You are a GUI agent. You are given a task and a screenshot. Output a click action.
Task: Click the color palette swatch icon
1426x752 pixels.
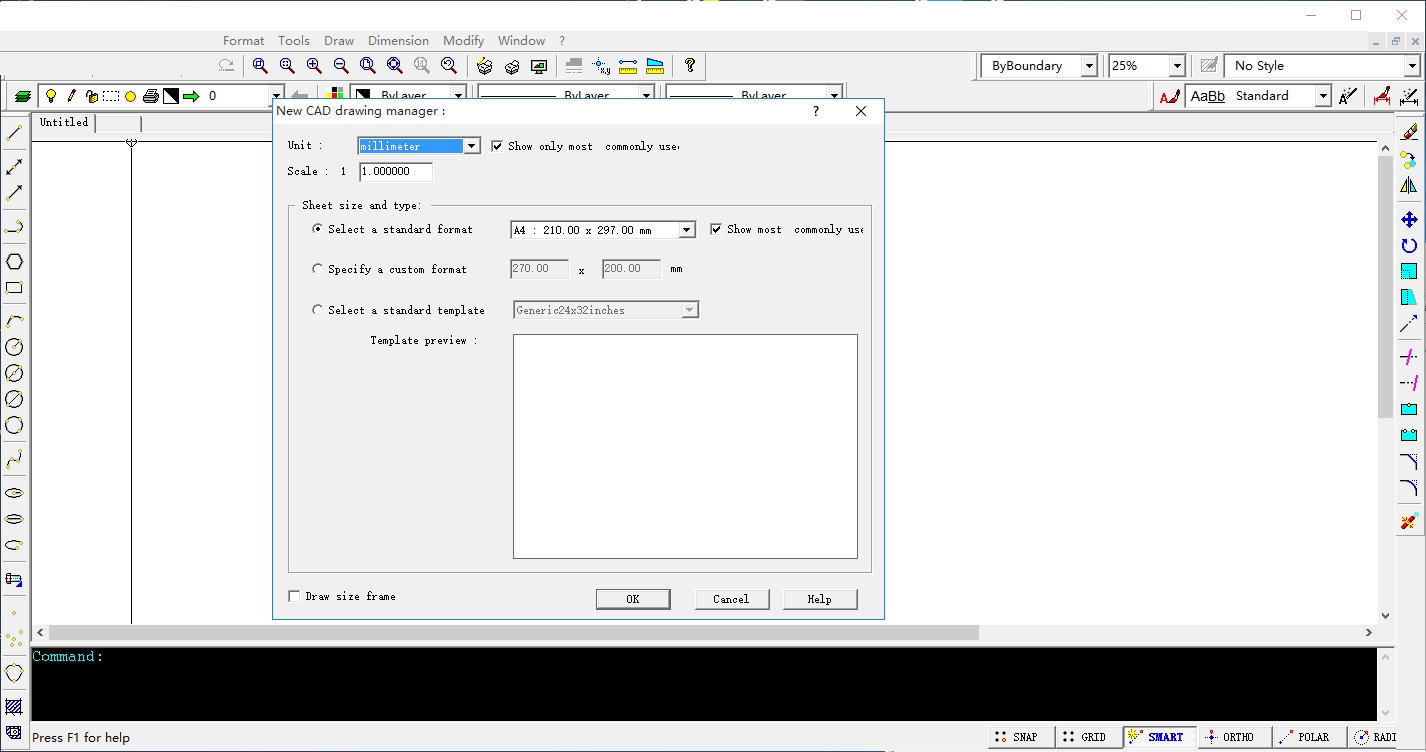click(x=337, y=96)
